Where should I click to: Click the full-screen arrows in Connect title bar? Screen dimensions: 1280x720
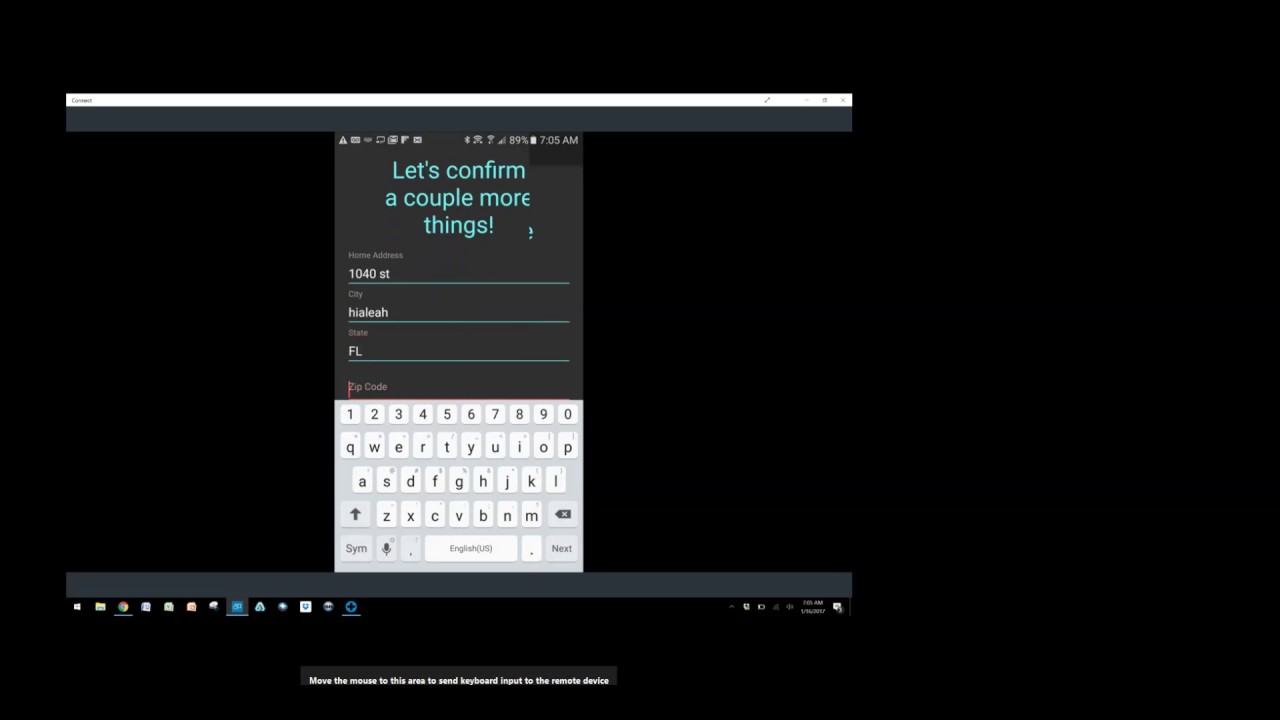(x=767, y=100)
